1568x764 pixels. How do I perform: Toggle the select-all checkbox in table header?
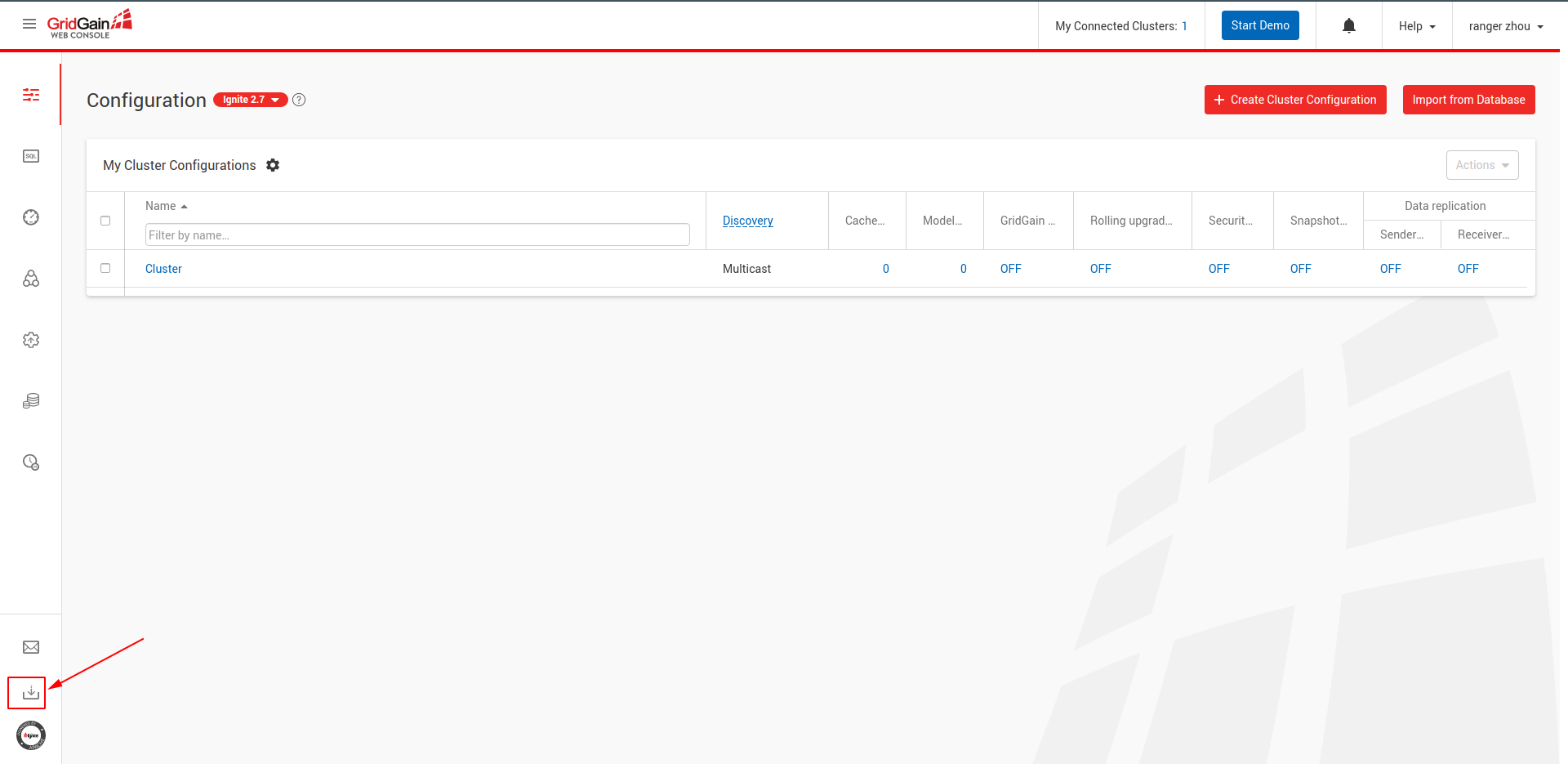tap(105, 221)
